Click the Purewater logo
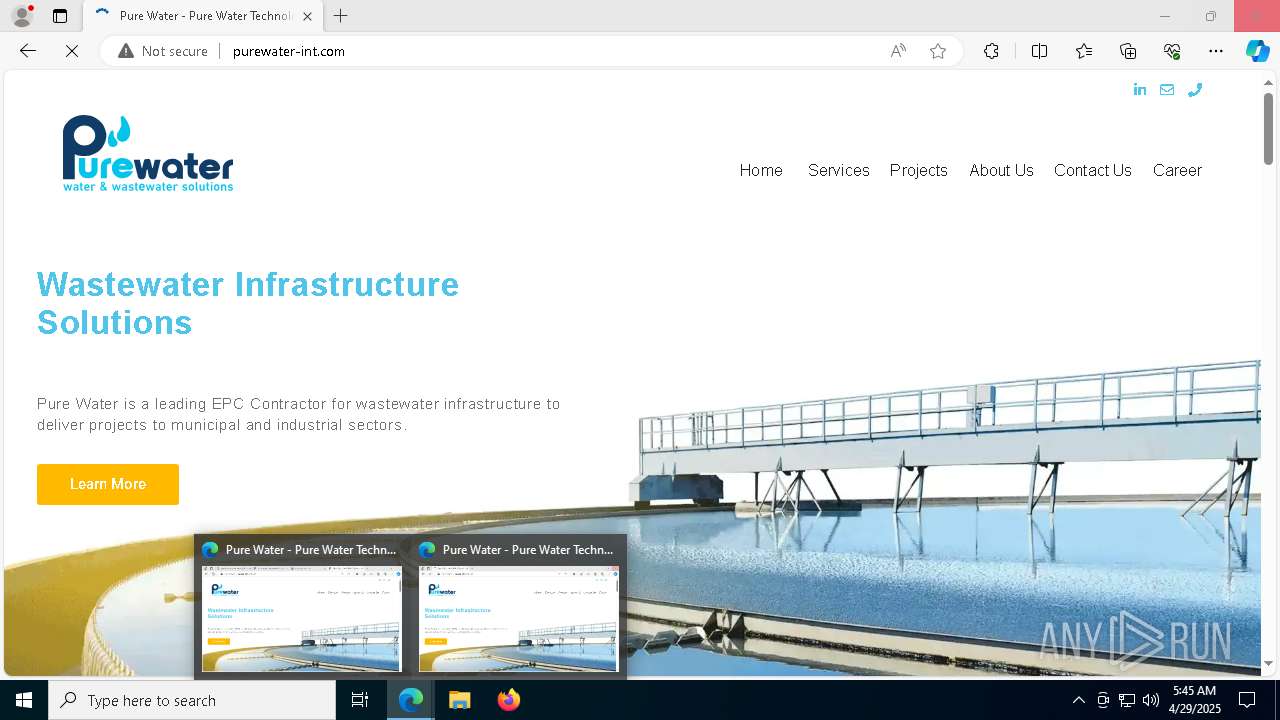The image size is (1280, 720). 148,153
